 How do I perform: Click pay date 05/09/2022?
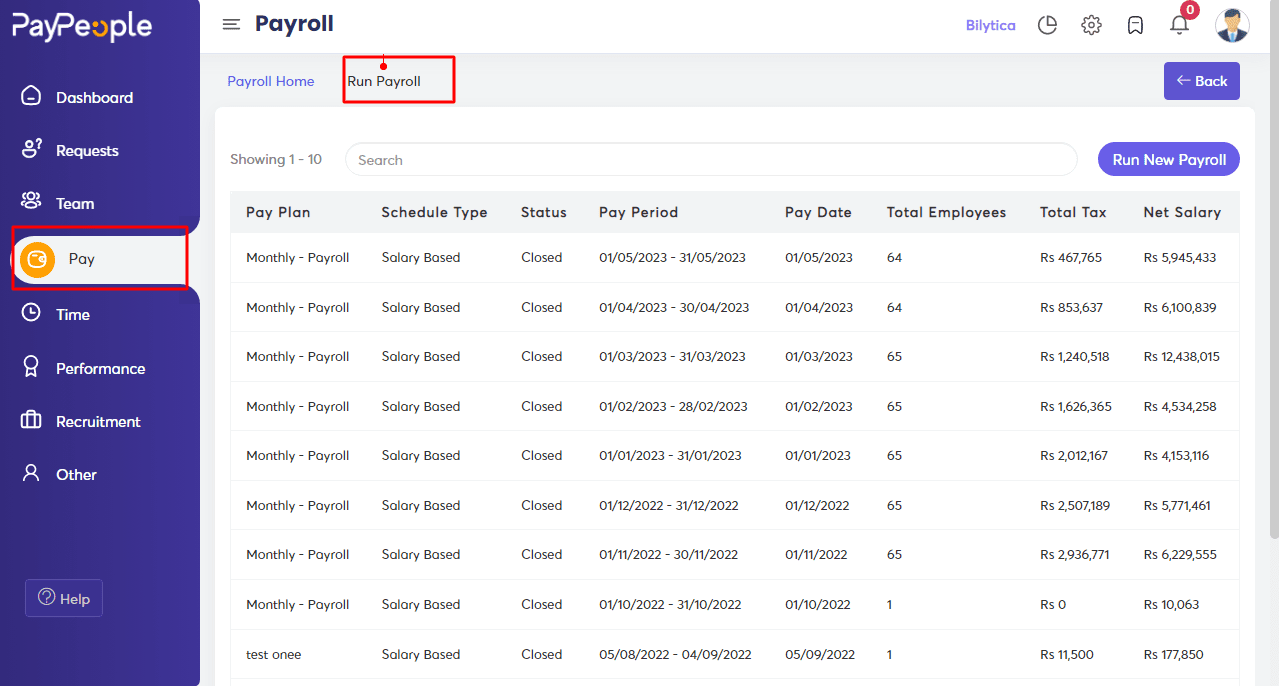pos(820,655)
